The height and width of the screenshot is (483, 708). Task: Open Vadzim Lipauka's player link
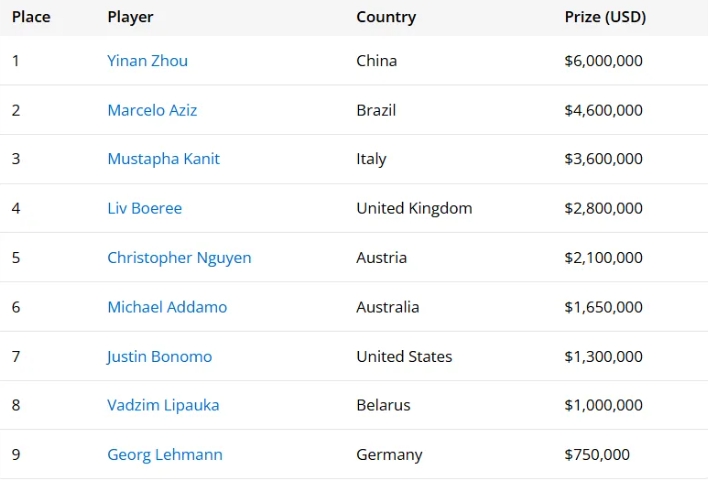pyautogui.click(x=163, y=406)
